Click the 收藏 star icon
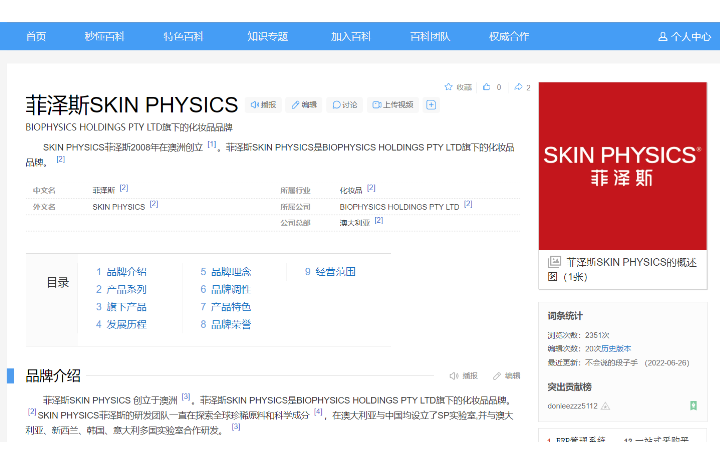This screenshot has width=720, height=450. (x=449, y=87)
